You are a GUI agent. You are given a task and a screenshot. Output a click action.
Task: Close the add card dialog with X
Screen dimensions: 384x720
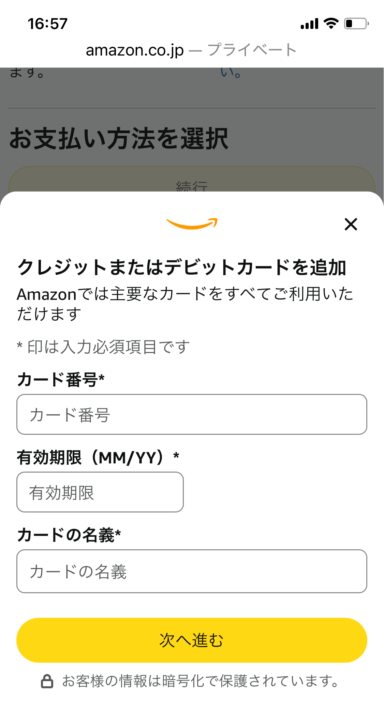click(350, 225)
